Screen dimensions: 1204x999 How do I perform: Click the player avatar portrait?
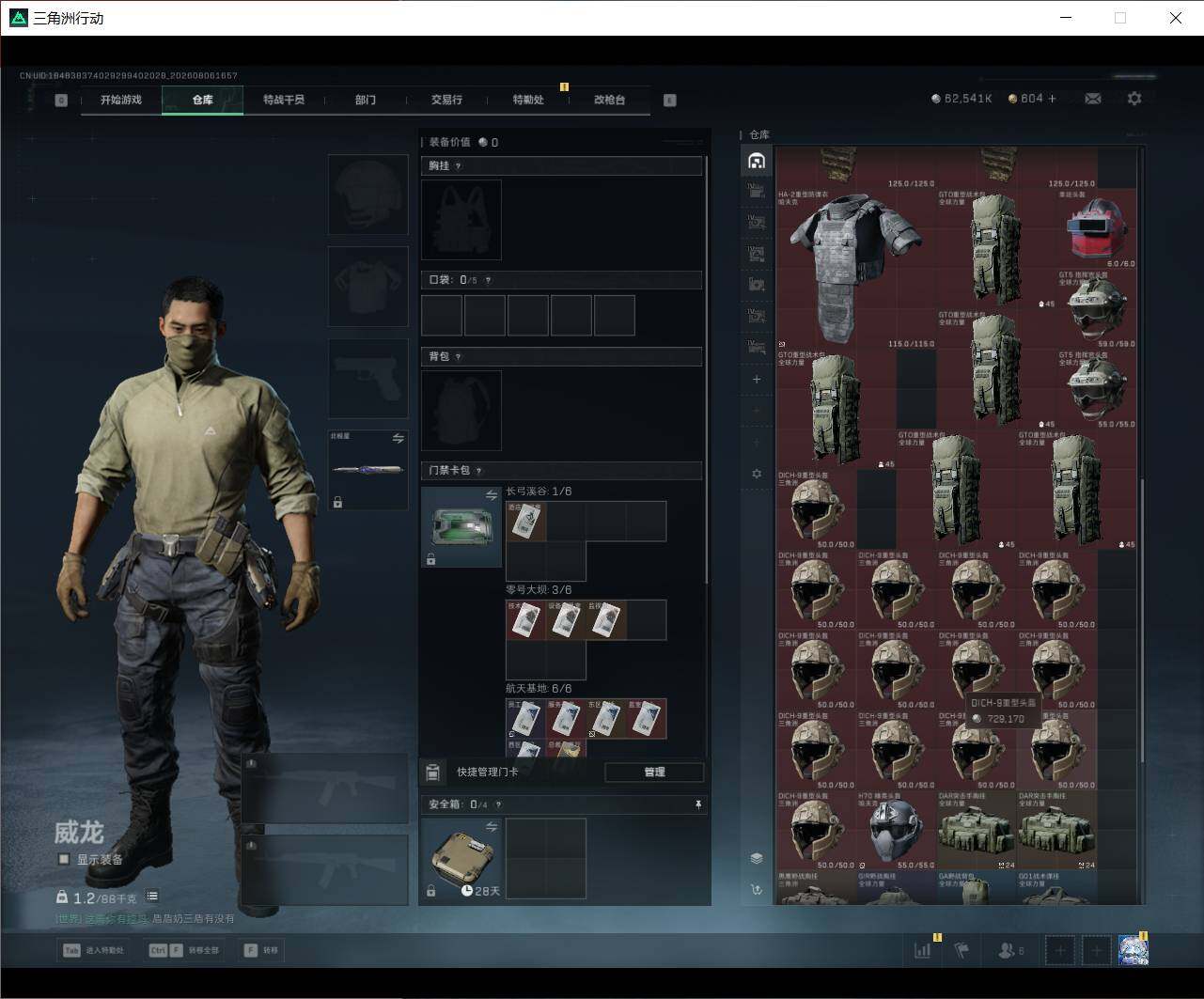tap(1134, 950)
